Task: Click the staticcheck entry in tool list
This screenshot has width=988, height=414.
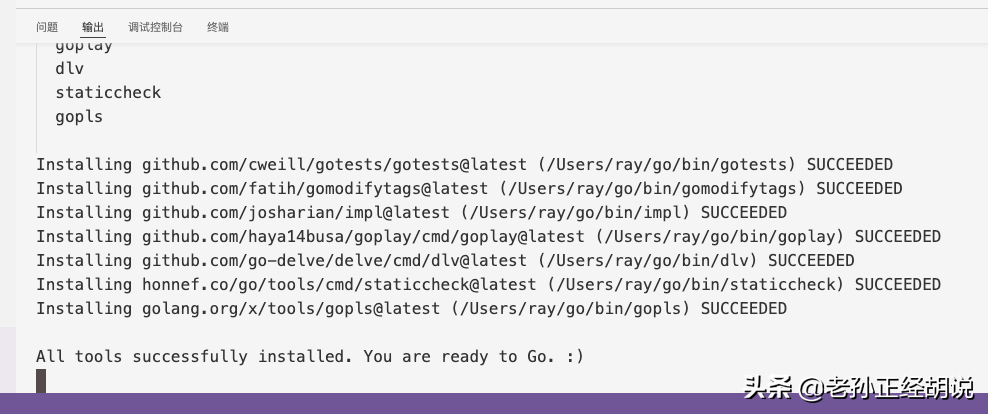Action: [x=108, y=93]
